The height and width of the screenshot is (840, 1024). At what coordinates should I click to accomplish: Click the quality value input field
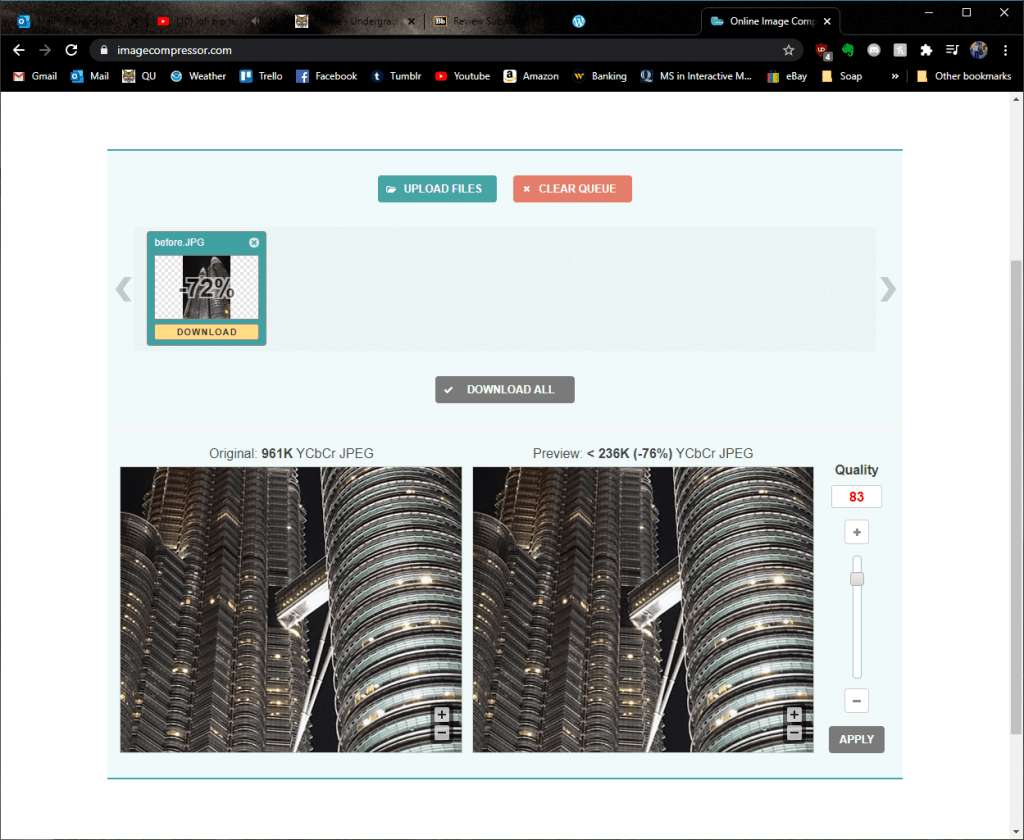pos(856,497)
